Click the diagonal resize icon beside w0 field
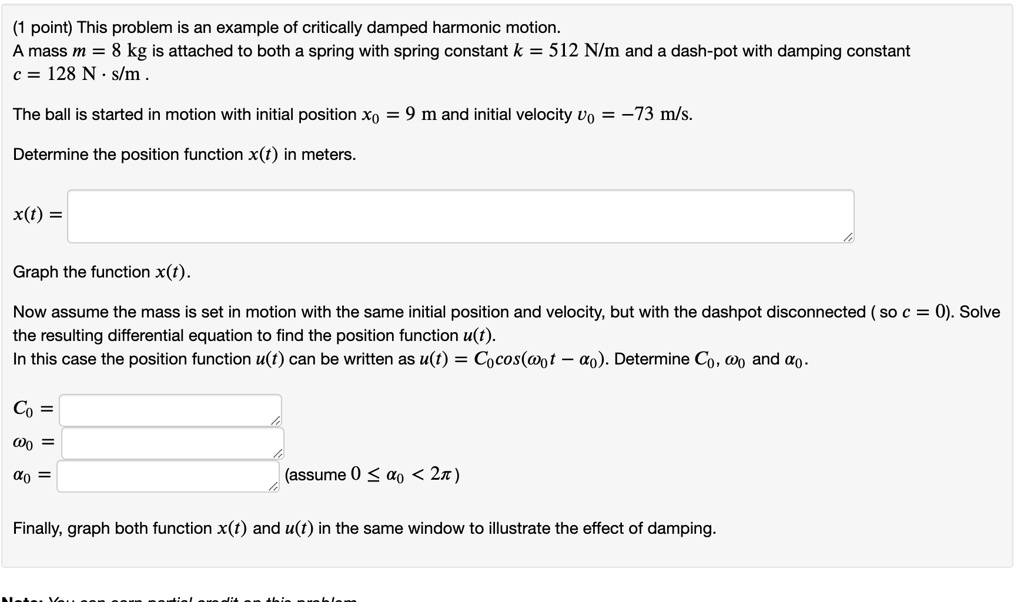The width and height of the screenshot is (1024, 602). 277,453
